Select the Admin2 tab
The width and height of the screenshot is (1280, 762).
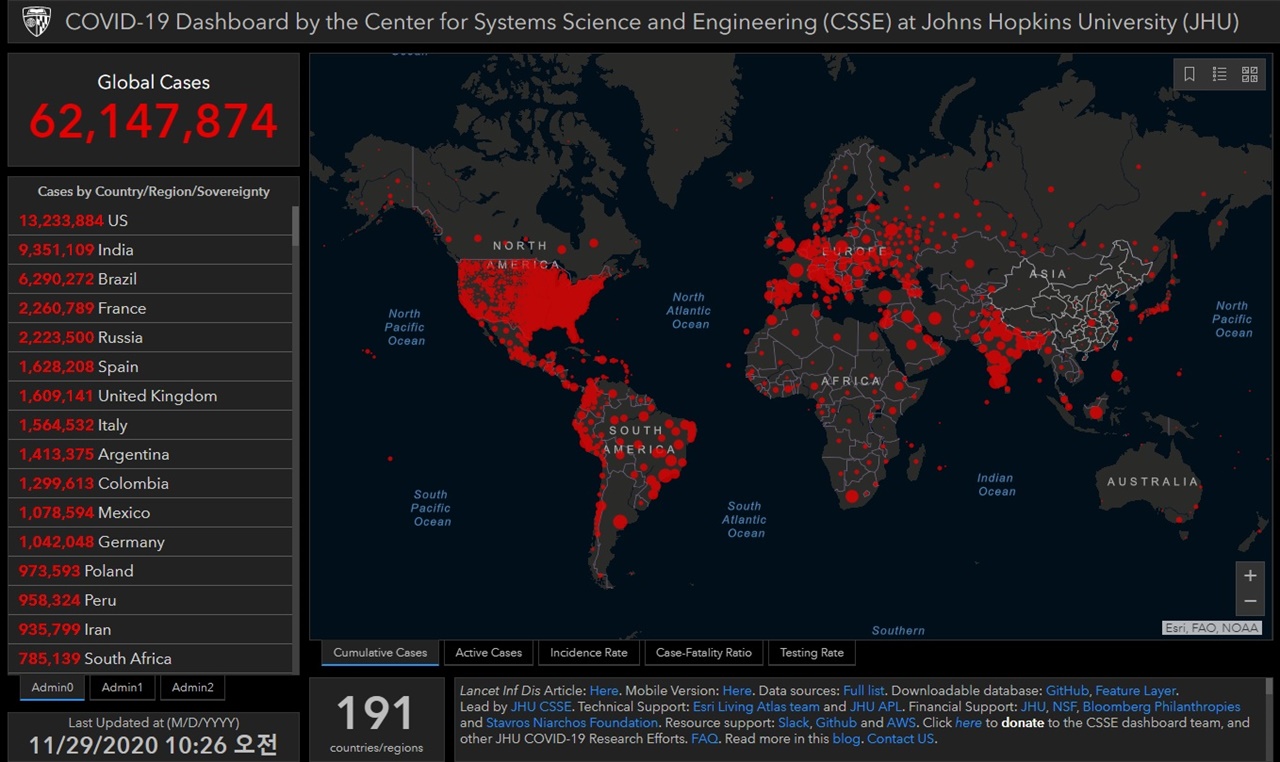pyautogui.click(x=192, y=688)
